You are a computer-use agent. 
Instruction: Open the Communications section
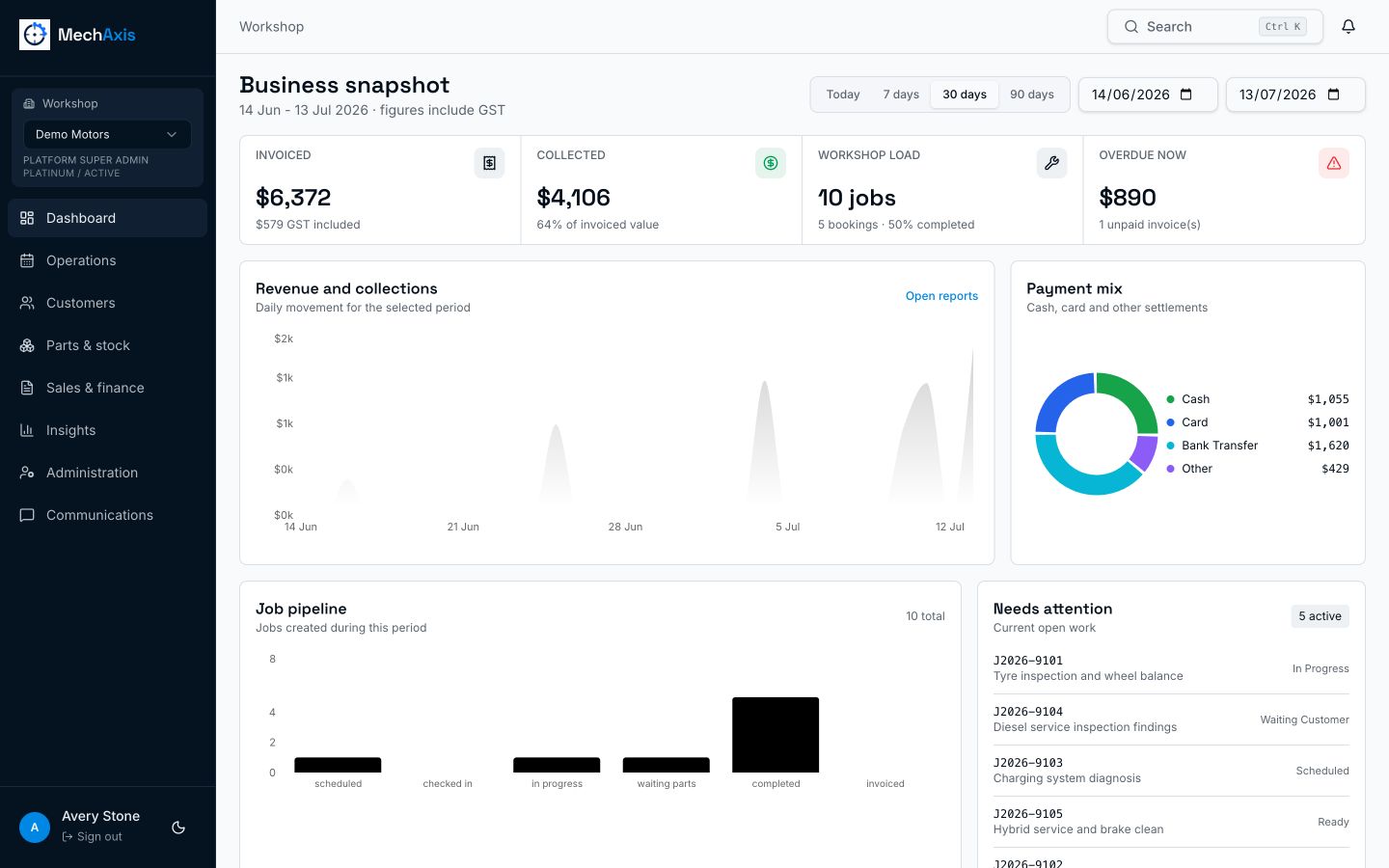(x=107, y=515)
